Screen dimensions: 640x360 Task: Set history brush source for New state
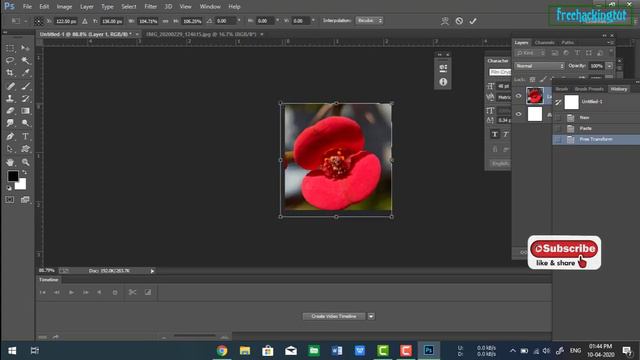(558, 118)
